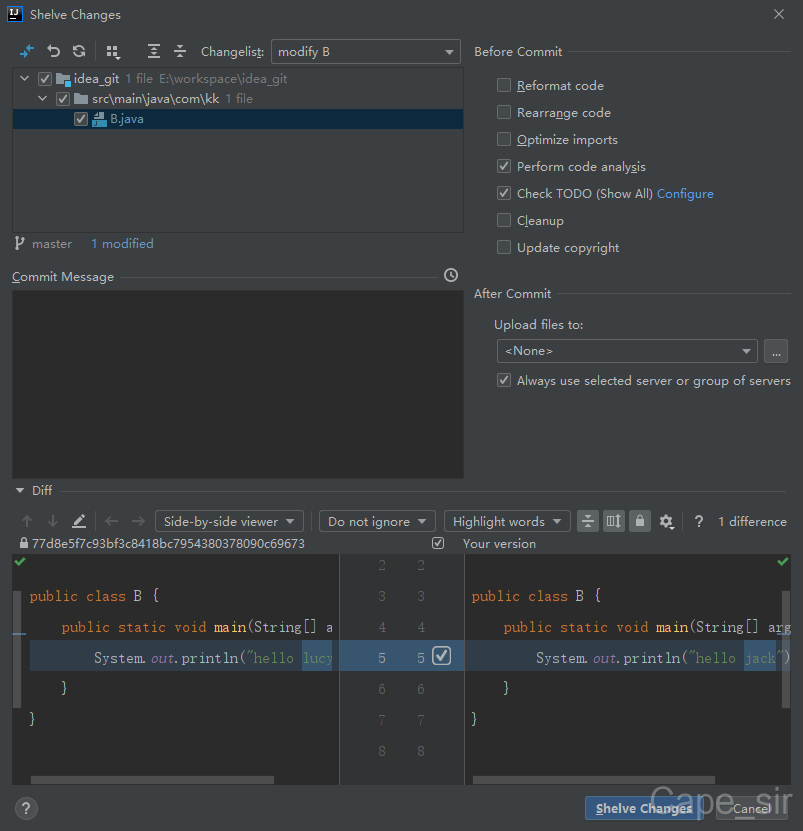
Task: Click inside the Commit Message text area
Action: click(x=237, y=384)
